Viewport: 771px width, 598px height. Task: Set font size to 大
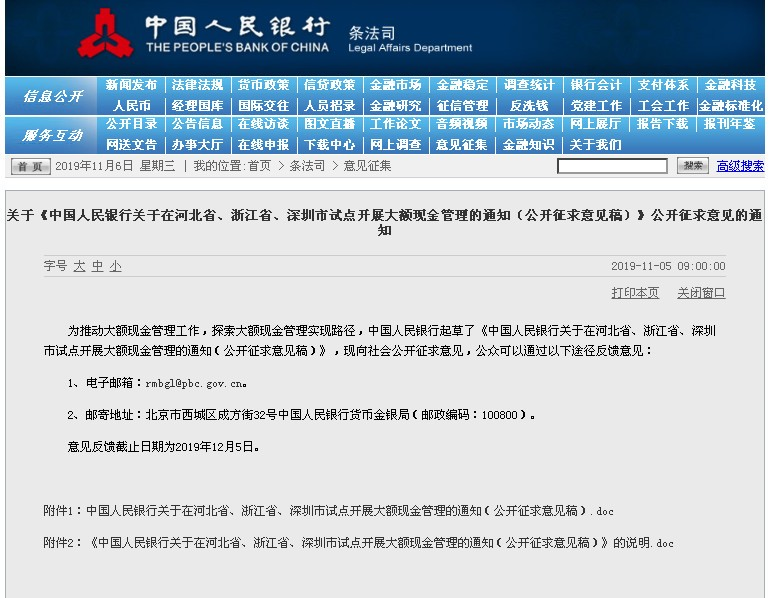[79, 266]
